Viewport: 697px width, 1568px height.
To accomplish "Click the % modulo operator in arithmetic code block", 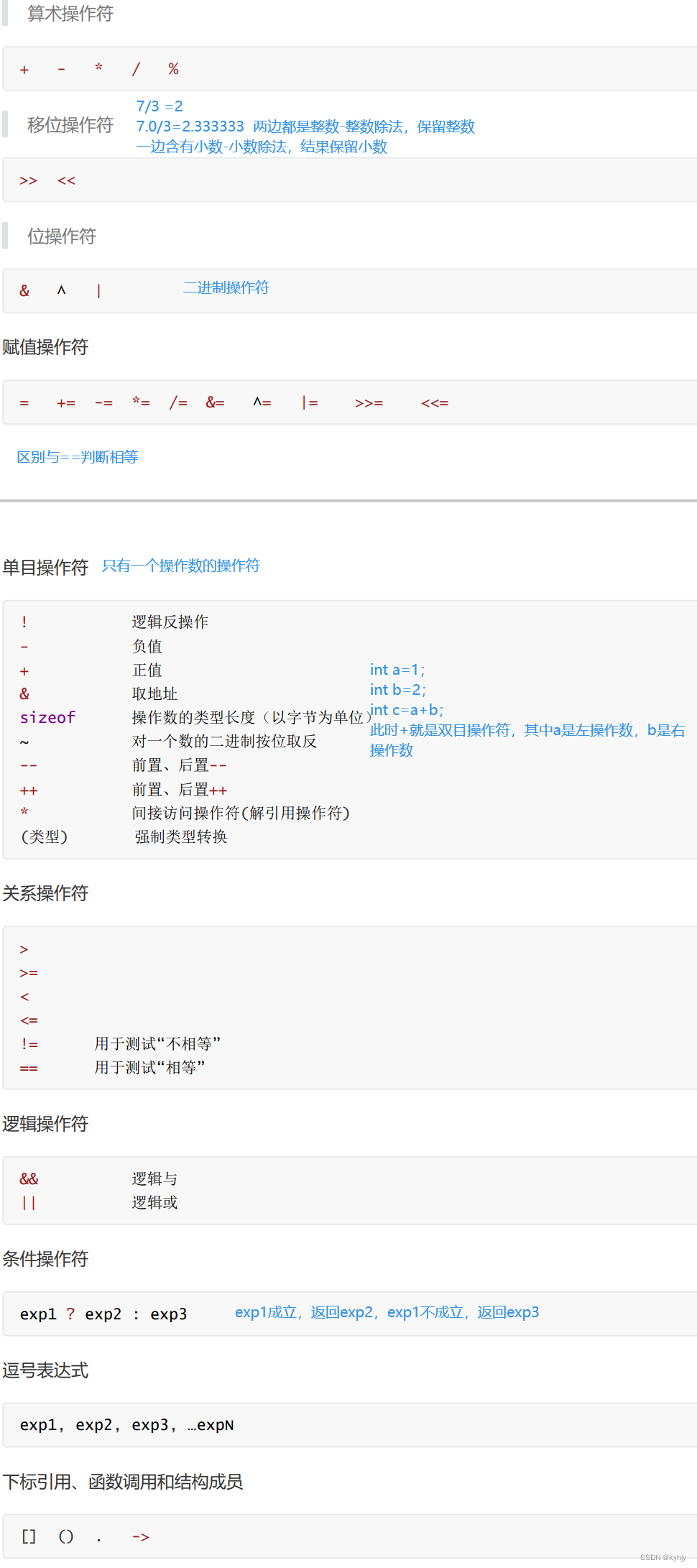I will [x=173, y=69].
